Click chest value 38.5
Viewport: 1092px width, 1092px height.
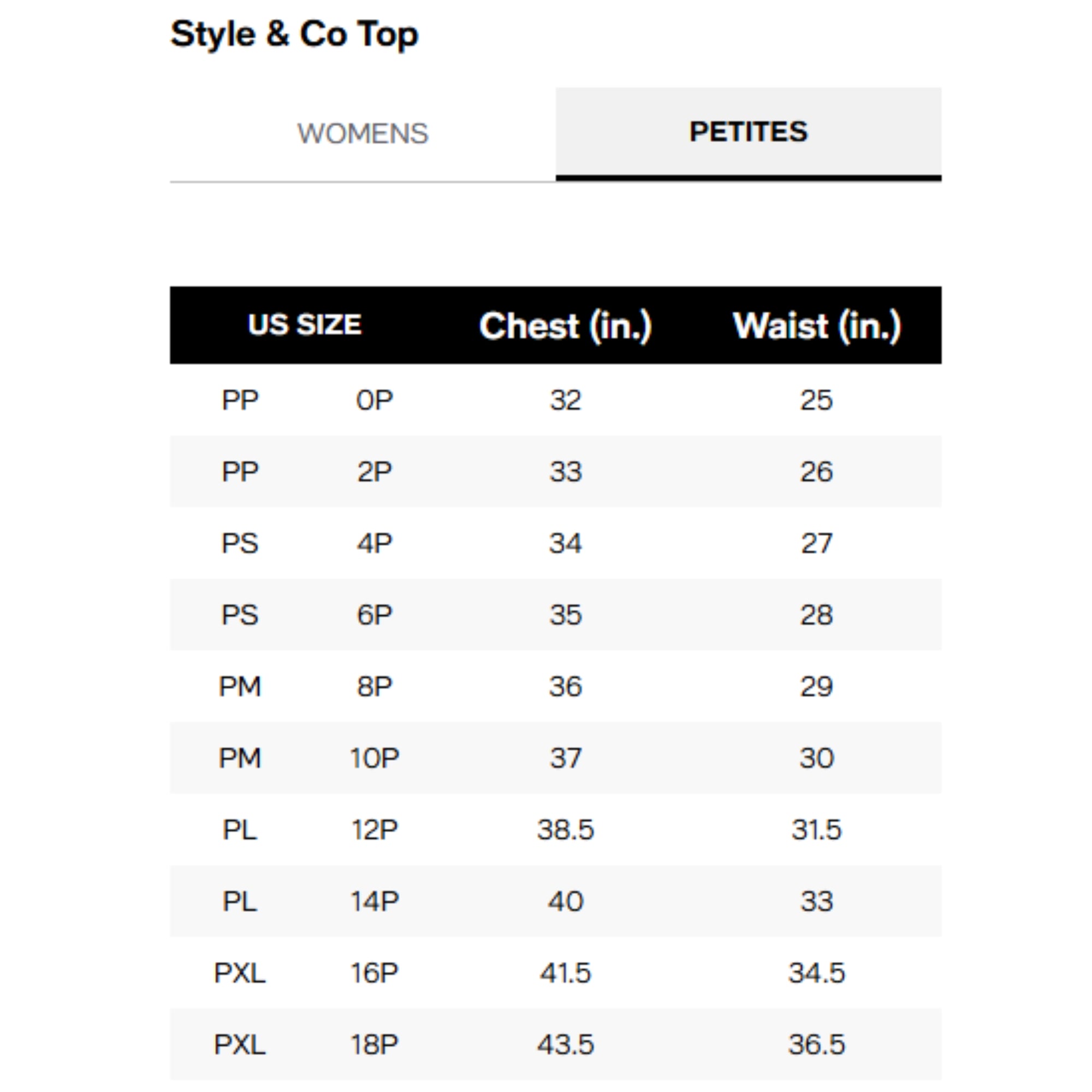tap(565, 829)
